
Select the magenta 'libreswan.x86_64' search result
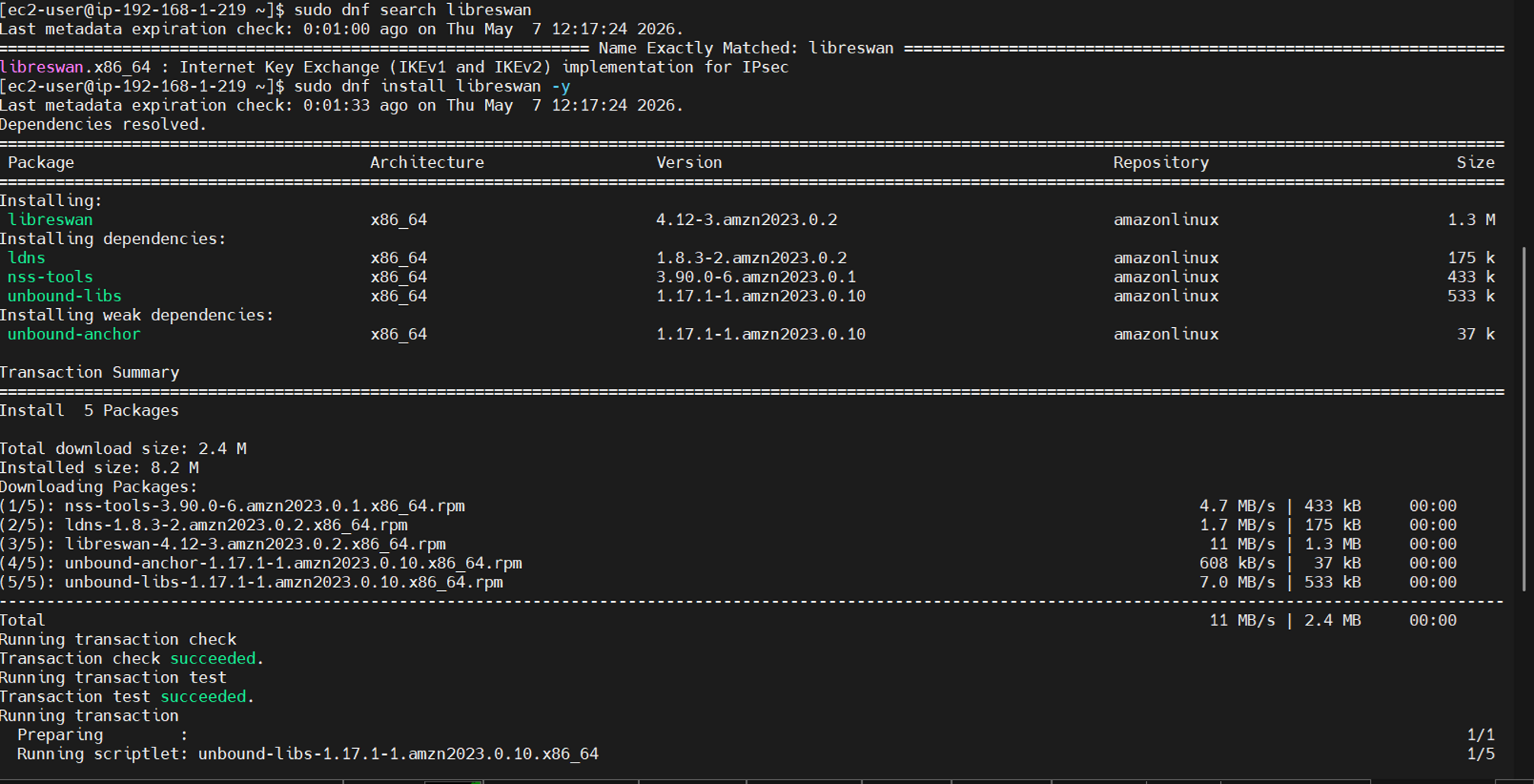(76, 67)
